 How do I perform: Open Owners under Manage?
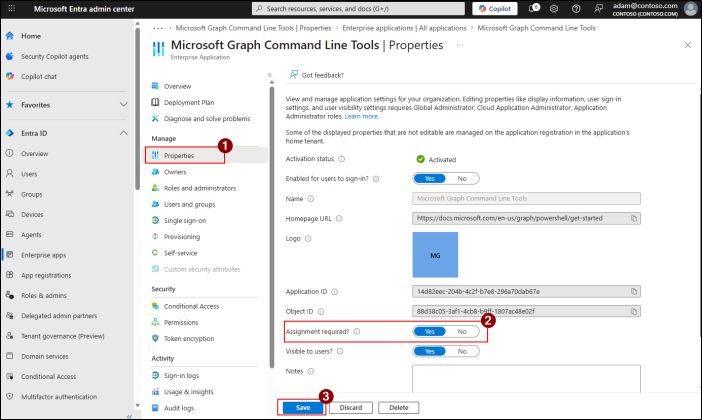[x=175, y=172]
